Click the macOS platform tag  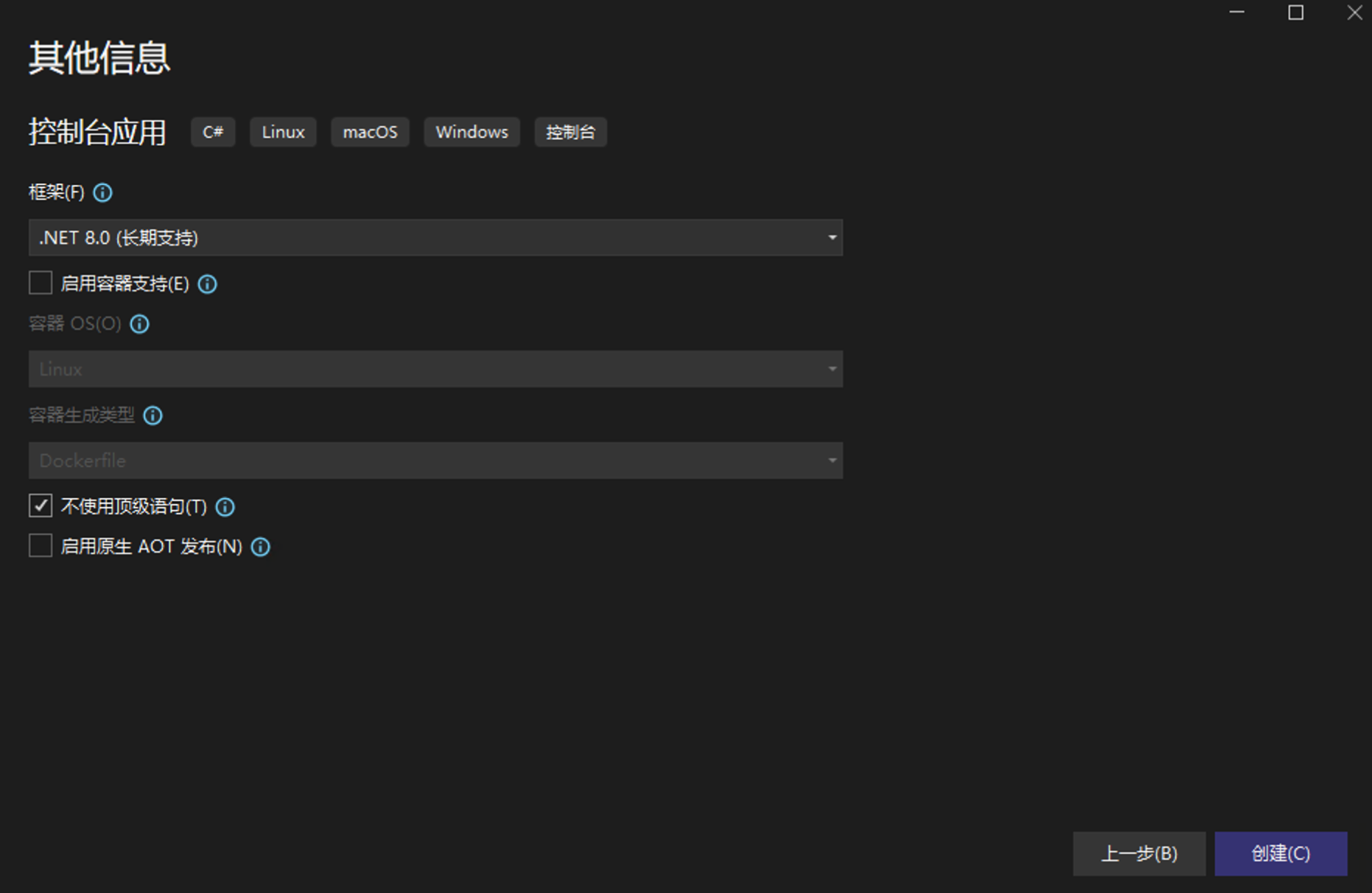(370, 132)
